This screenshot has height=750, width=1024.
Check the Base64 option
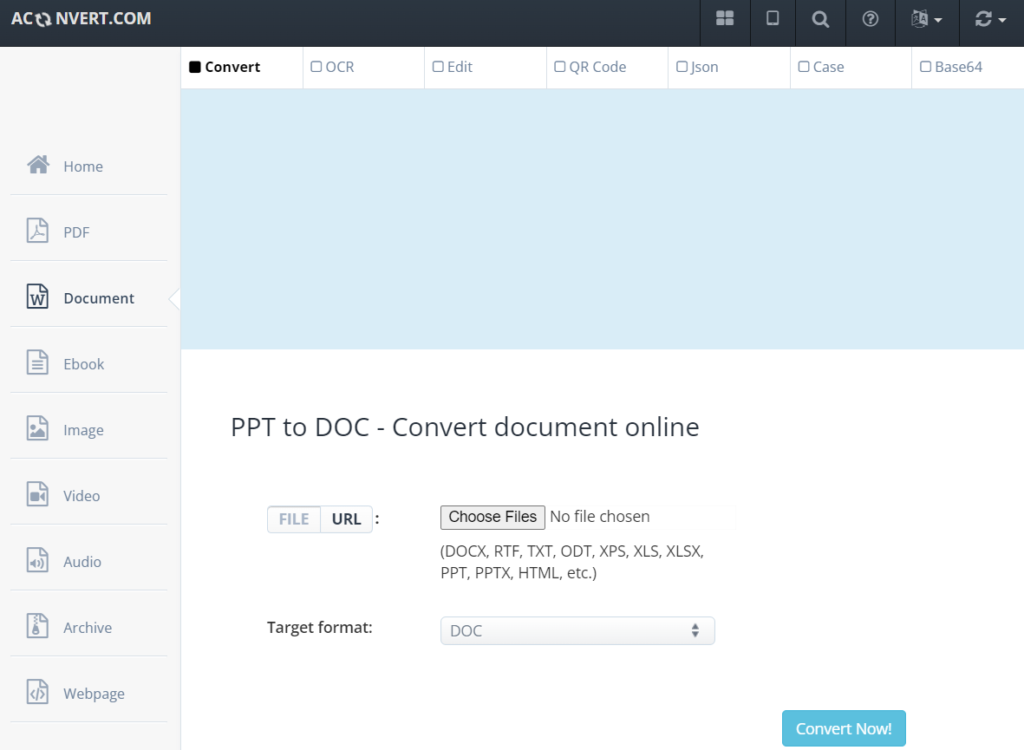coord(924,66)
